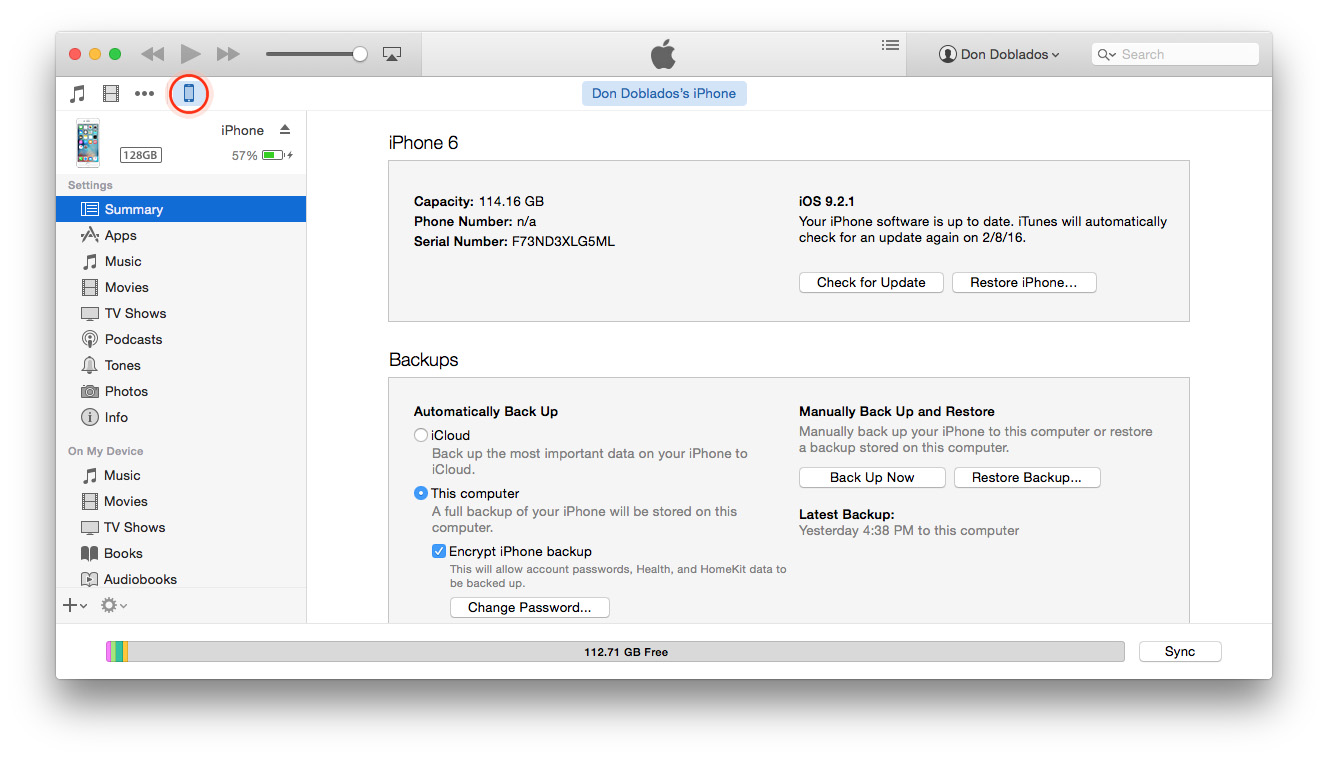Select Podcasts in Settings sidebar
Viewport: 1328px width, 759px height.
[133, 339]
